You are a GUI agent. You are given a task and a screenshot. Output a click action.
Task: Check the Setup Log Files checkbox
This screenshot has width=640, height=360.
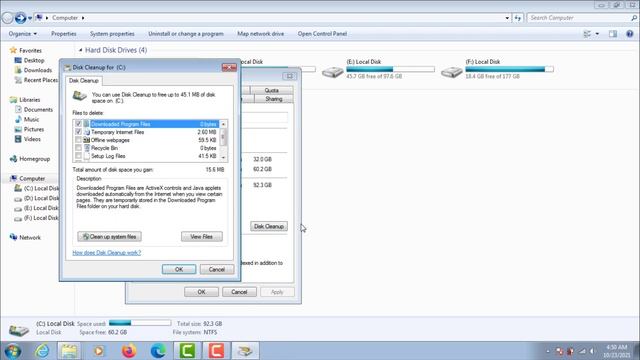[78, 156]
